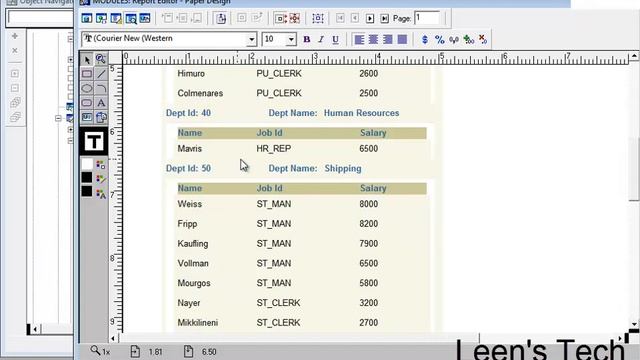Select the Rounded Rectangle tool
The width and height of the screenshot is (640, 360).
87,103
